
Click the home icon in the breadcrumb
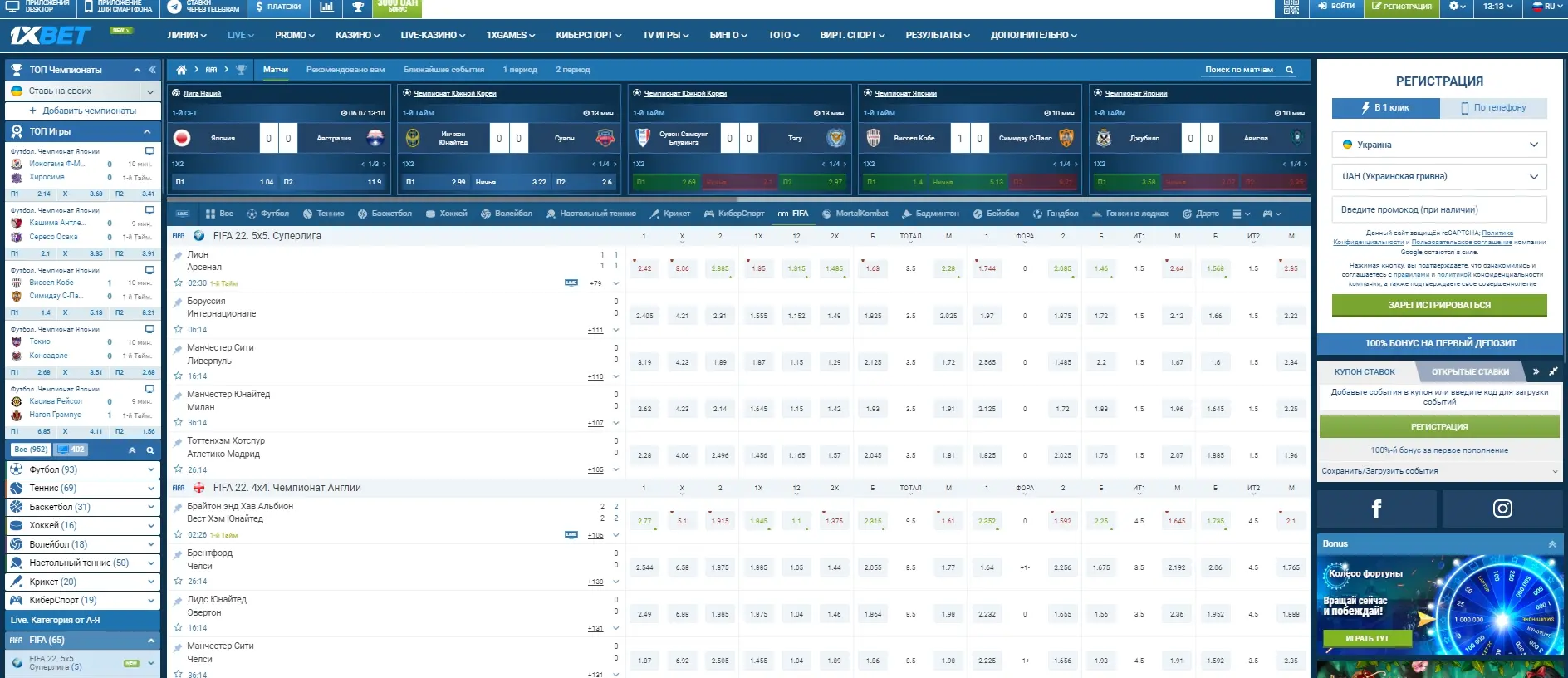click(182, 70)
